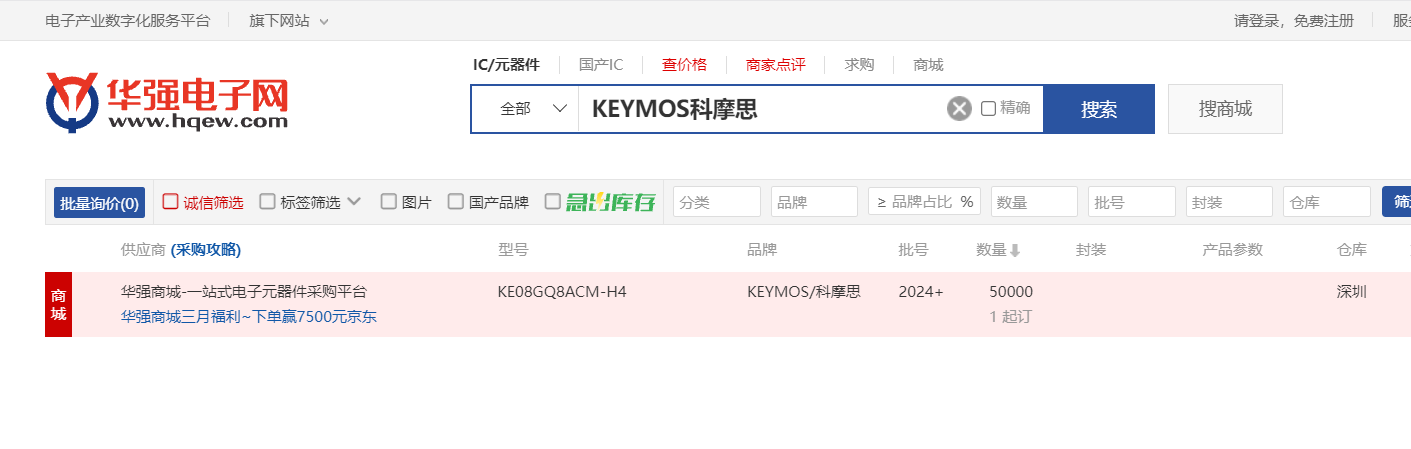
Task: Tick the 精确 checkbox
Action: 988,108
